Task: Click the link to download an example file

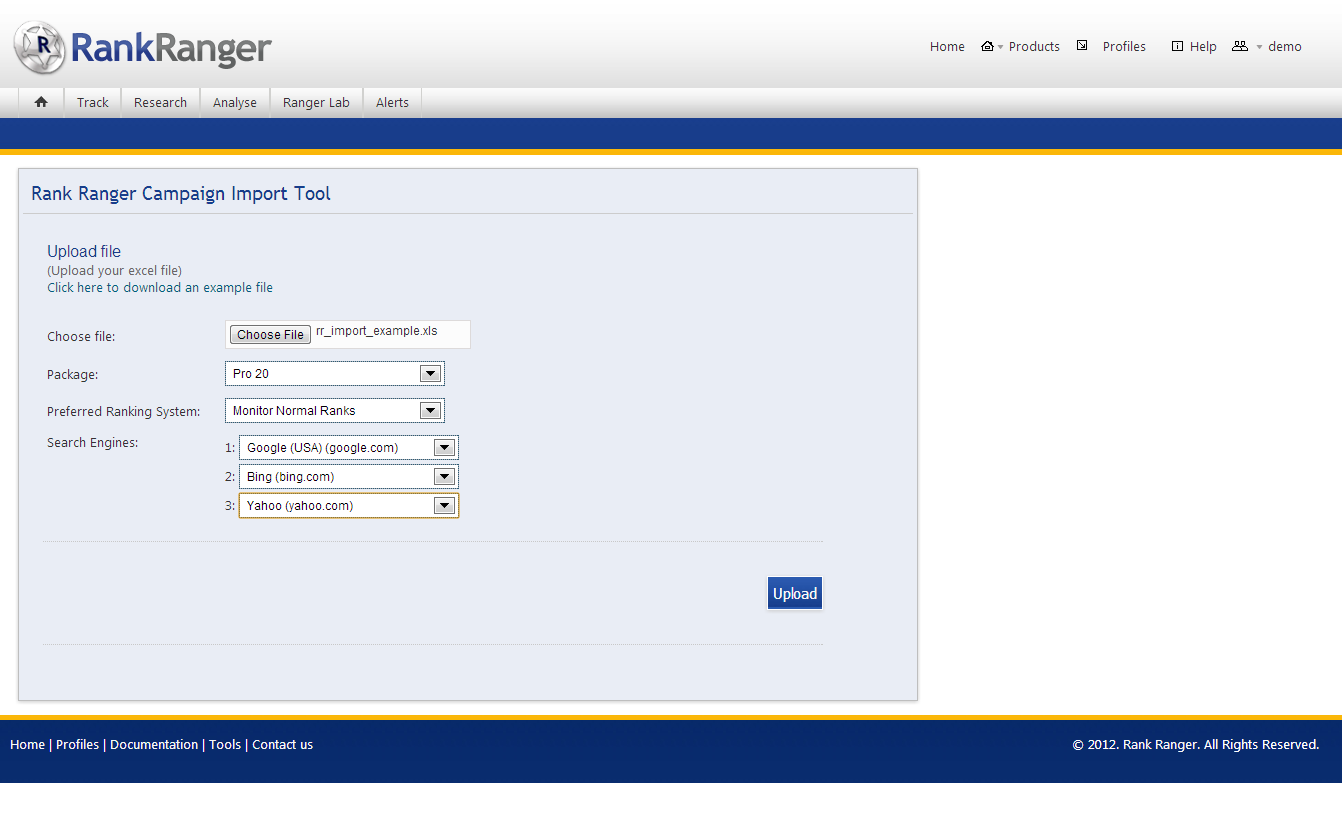Action: 160,288
